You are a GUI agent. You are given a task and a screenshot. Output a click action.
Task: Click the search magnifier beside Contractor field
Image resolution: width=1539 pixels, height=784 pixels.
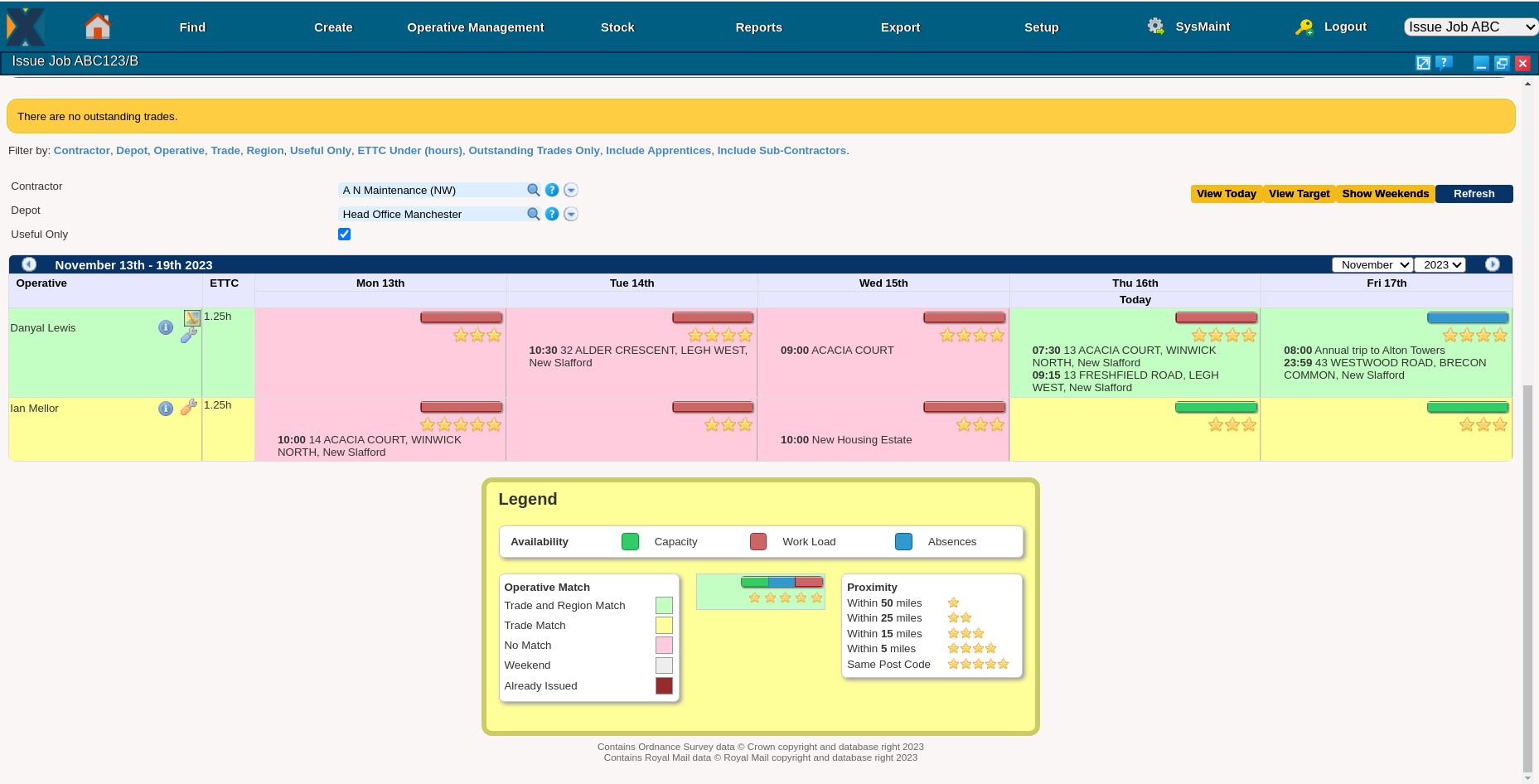(533, 190)
